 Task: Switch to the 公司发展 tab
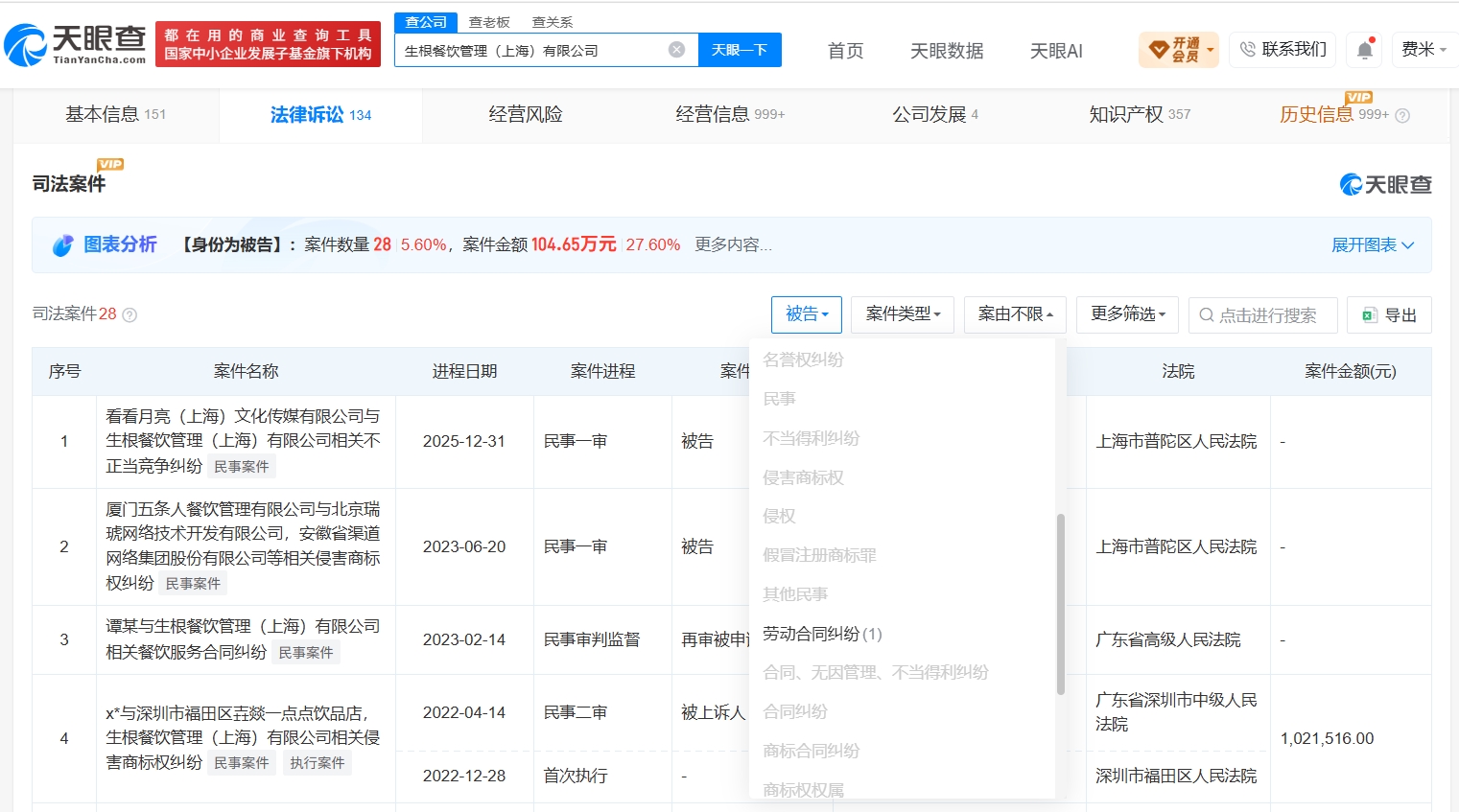[935, 115]
